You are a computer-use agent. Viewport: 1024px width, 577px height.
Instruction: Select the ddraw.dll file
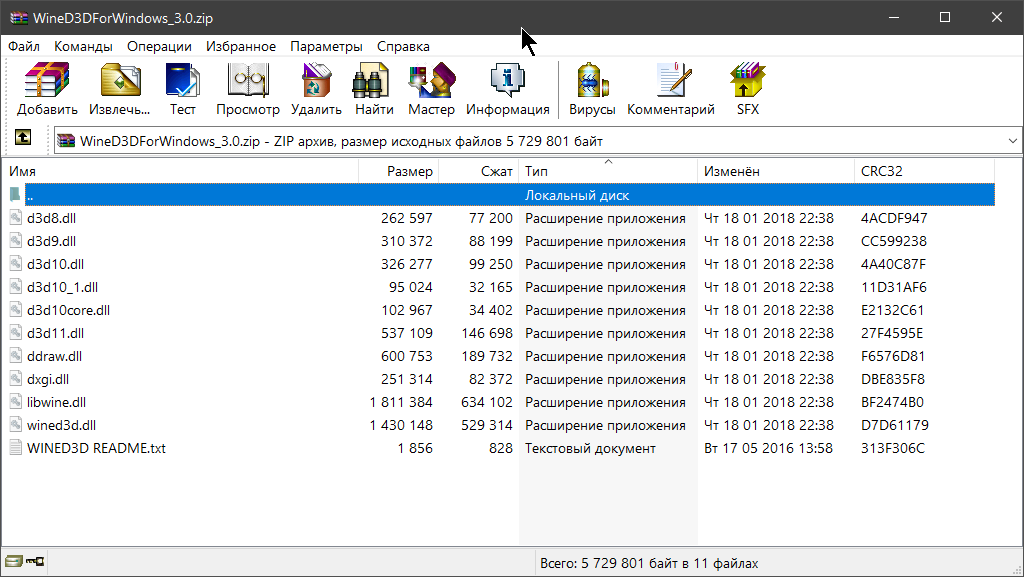(55, 356)
